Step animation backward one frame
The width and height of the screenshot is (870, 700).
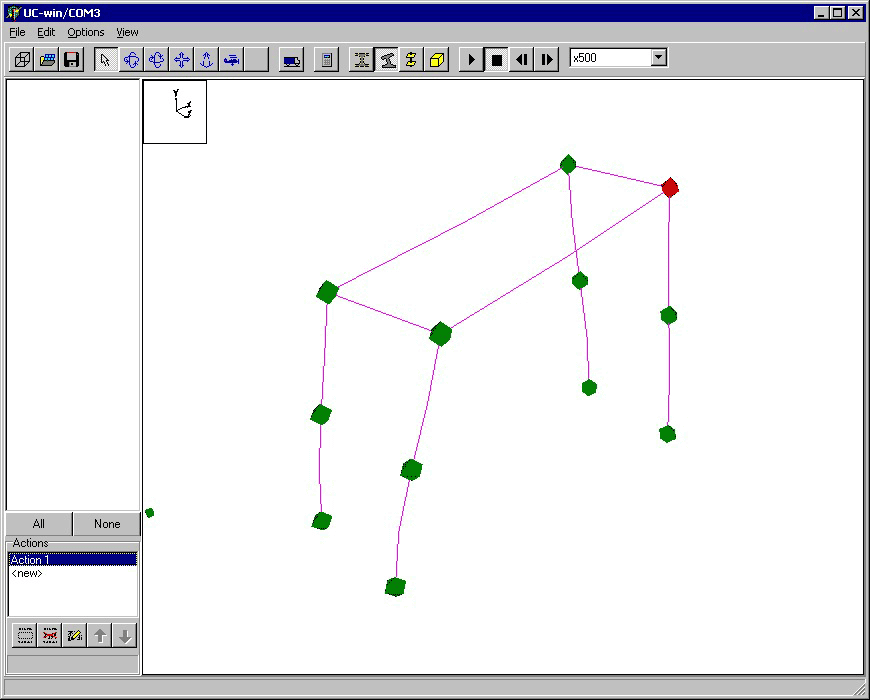(521, 60)
